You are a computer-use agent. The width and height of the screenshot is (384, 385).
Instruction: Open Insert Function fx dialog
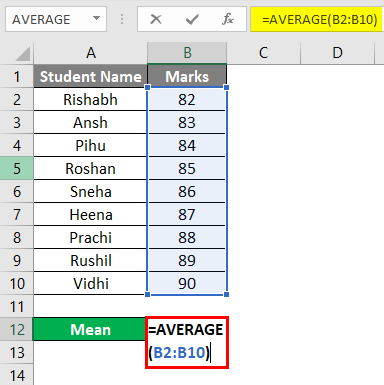[228, 19]
